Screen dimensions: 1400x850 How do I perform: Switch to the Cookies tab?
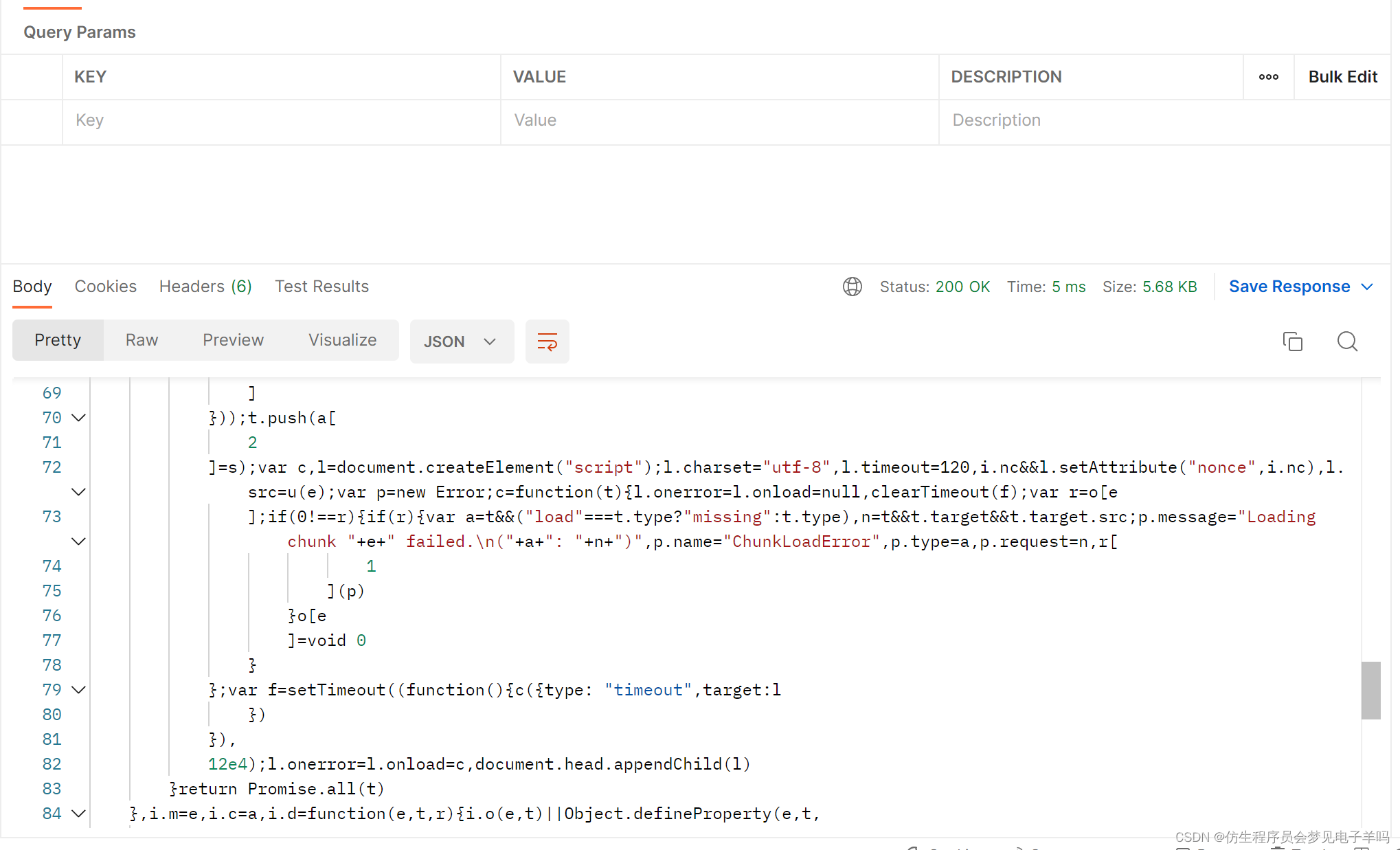[106, 287]
